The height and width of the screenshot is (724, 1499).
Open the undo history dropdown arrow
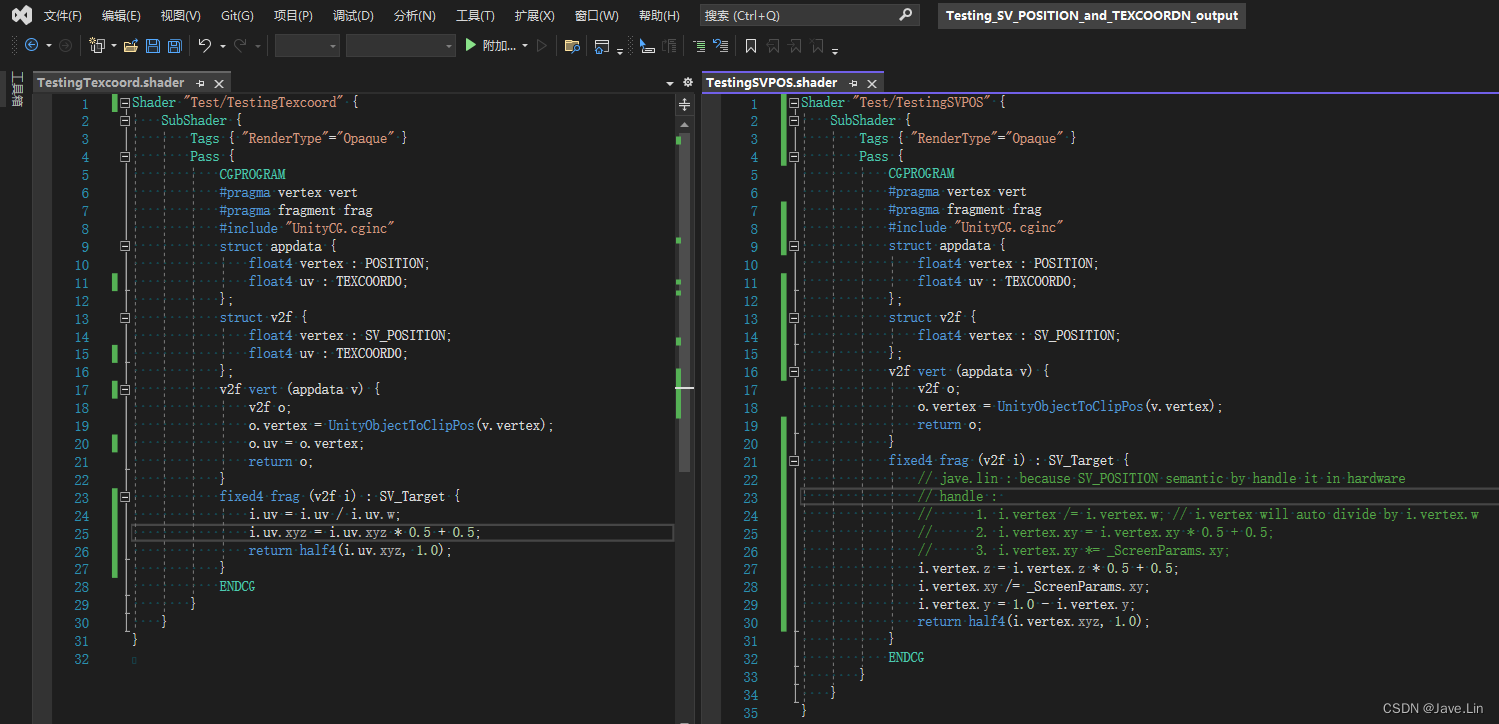[222, 46]
